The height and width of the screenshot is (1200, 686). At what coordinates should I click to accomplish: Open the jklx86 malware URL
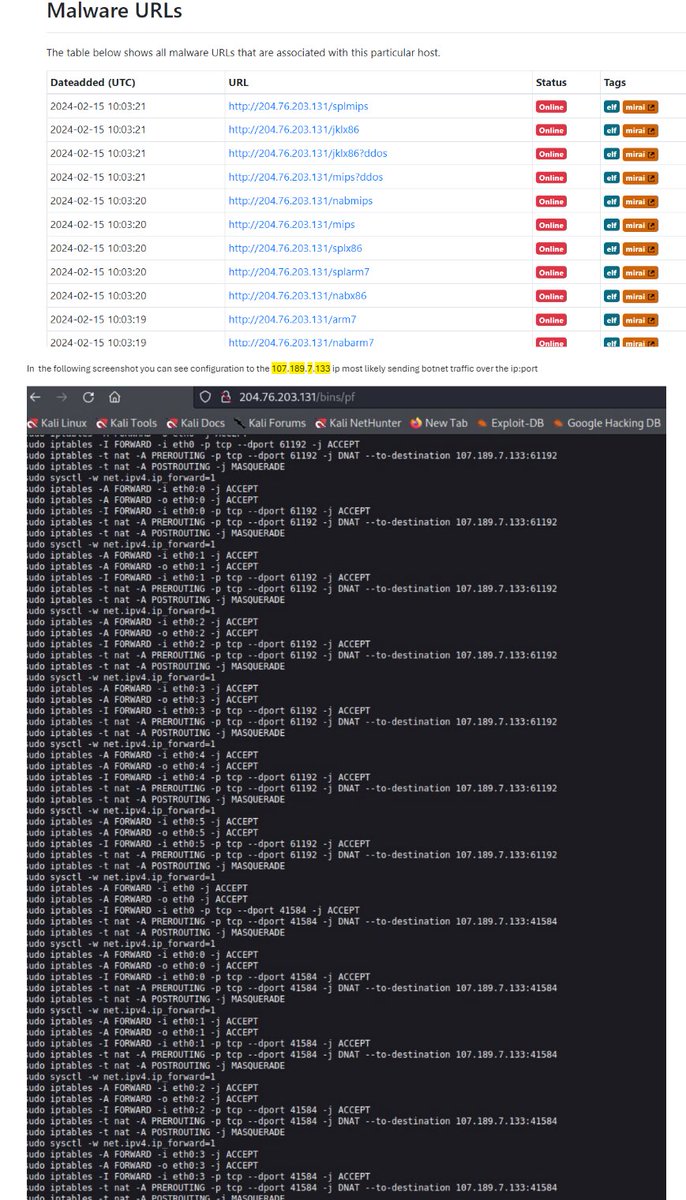294,130
